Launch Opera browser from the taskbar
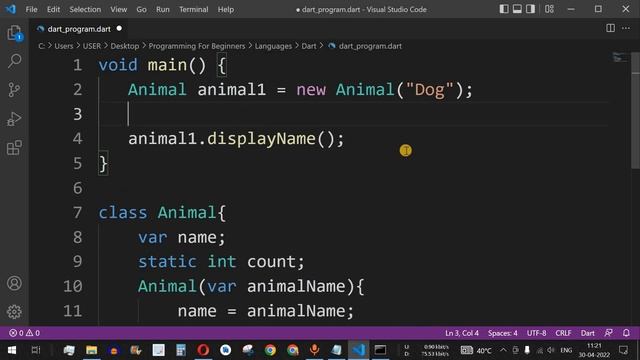This screenshot has height=360, width=640. click(203, 350)
